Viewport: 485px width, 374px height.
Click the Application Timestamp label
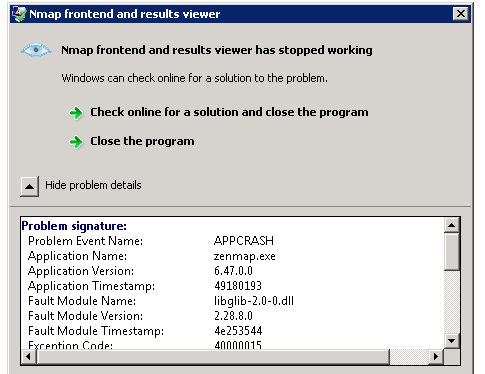click(x=91, y=286)
